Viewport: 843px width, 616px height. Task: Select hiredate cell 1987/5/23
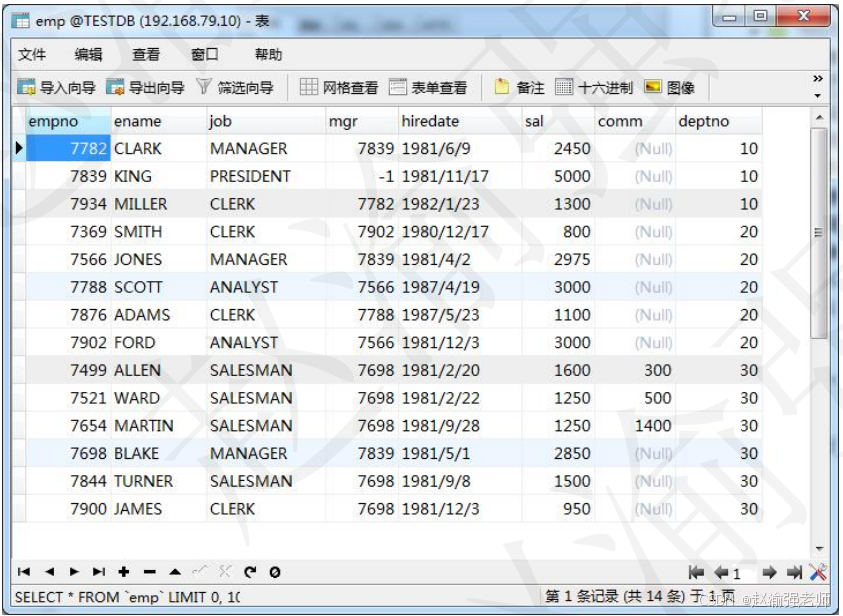point(460,315)
